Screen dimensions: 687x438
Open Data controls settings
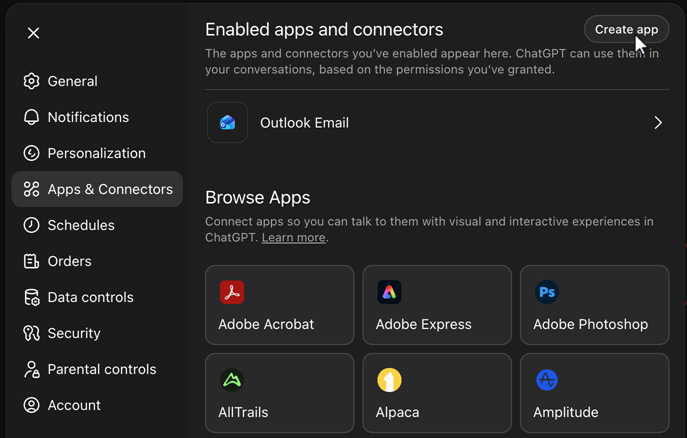click(90, 297)
